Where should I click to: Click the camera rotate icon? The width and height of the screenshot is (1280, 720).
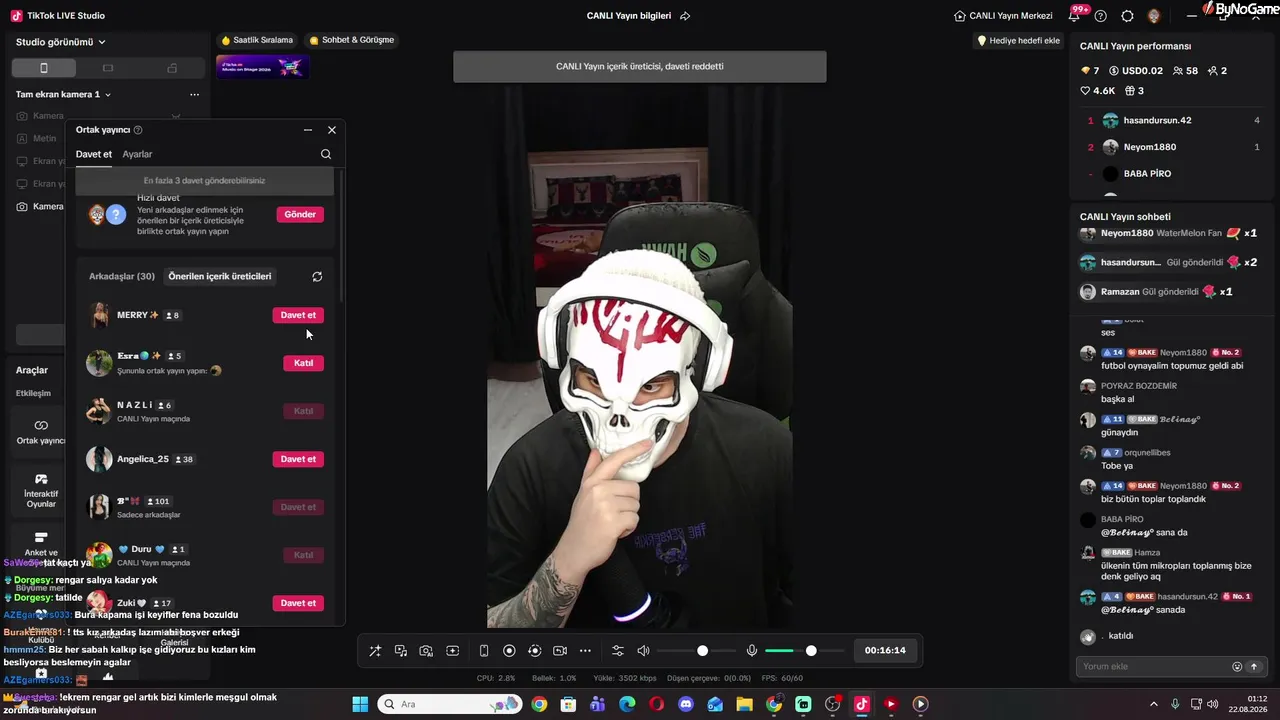(x=534, y=651)
